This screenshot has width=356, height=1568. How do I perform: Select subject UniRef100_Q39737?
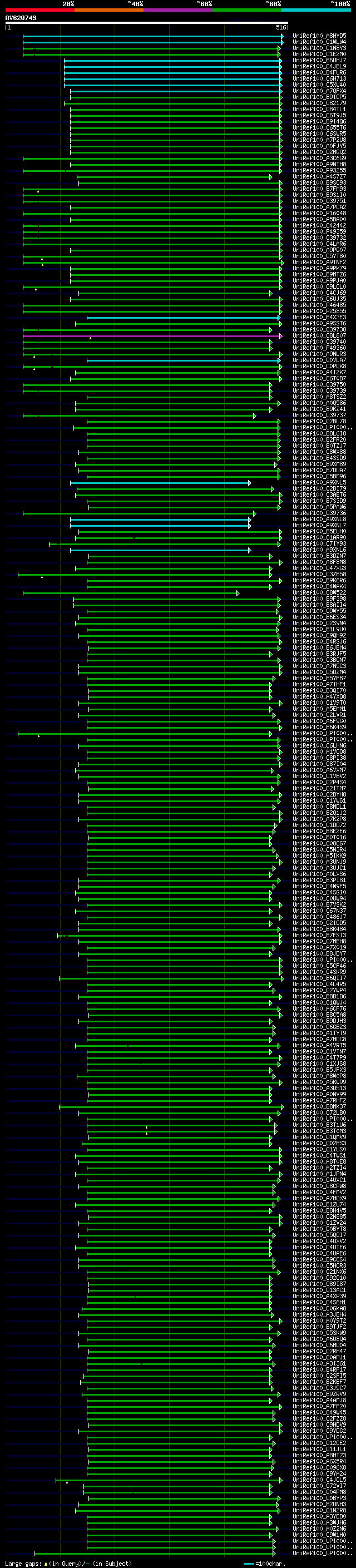319,416
